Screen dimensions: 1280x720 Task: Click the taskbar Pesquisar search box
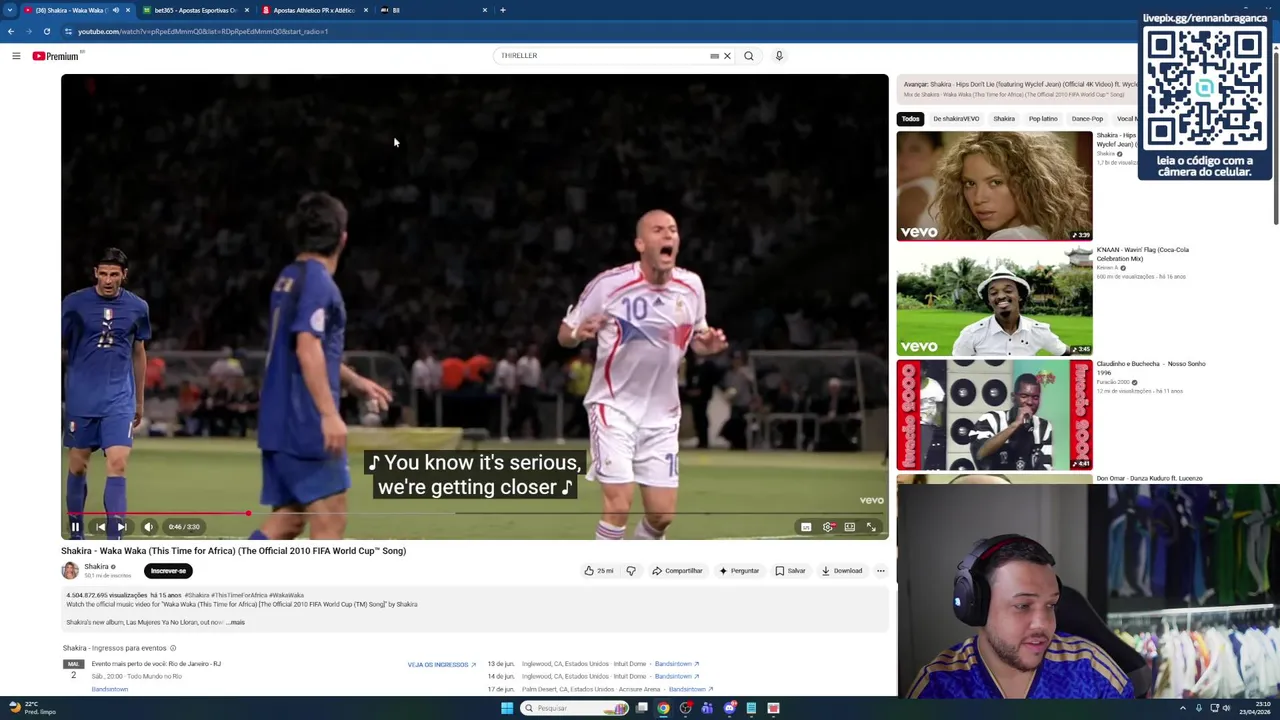[x=574, y=708]
